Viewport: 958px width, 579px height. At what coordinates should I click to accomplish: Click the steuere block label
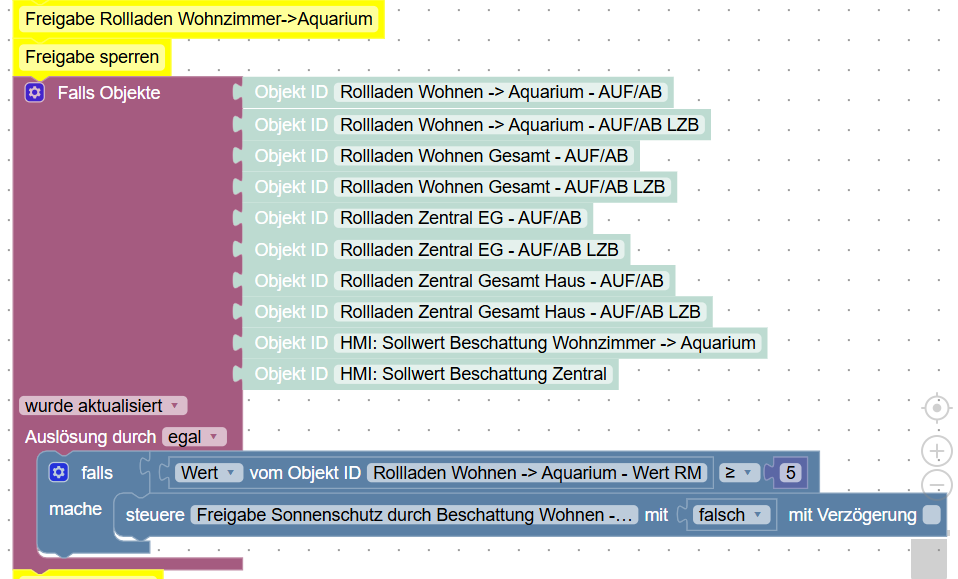pos(155,515)
